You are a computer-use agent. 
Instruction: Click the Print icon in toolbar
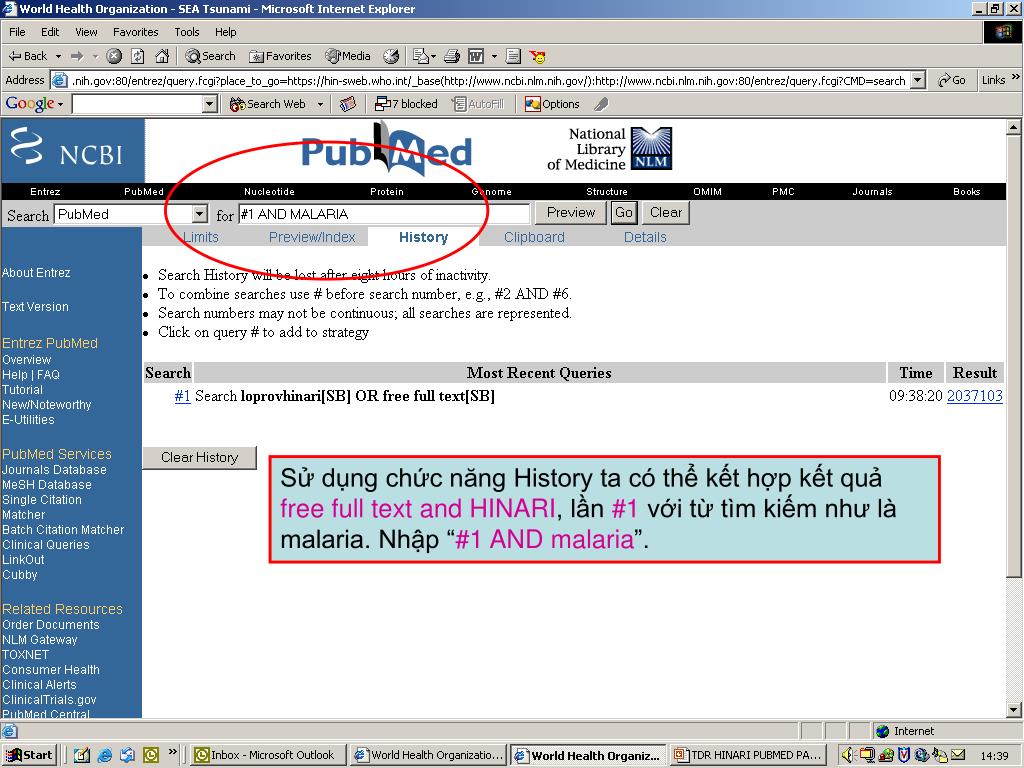[452, 56]
